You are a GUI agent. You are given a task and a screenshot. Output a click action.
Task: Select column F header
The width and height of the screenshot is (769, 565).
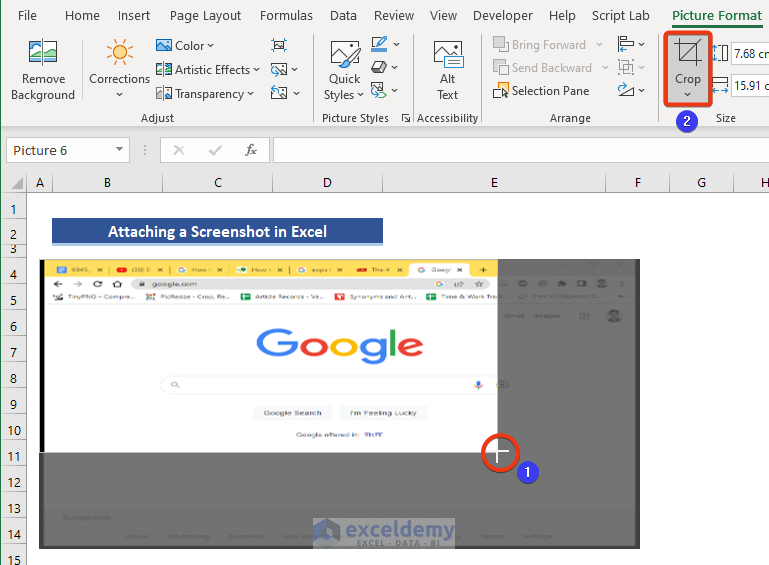click(x=638, y=183)
